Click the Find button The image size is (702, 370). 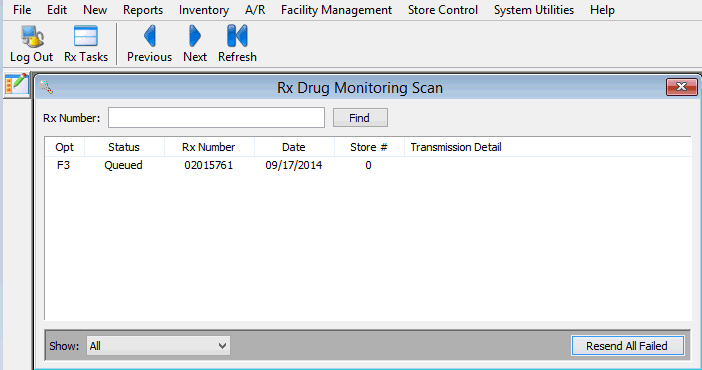(360, 118)
